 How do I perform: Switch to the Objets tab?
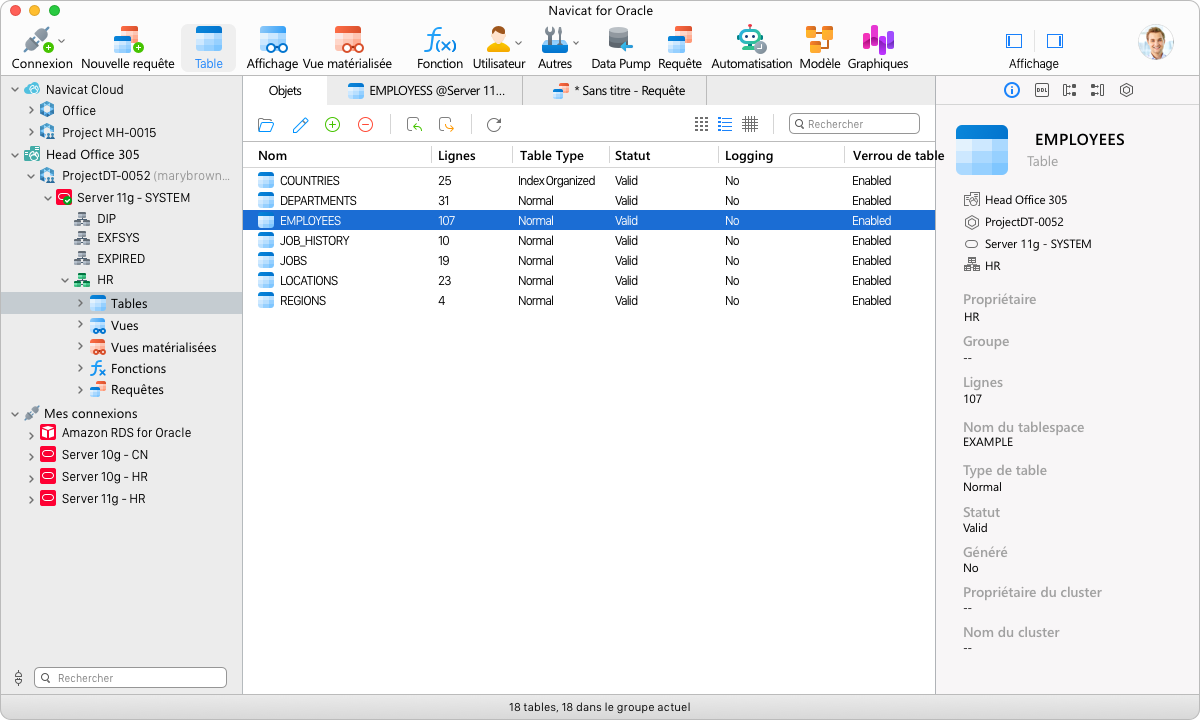tap(285, 90)
